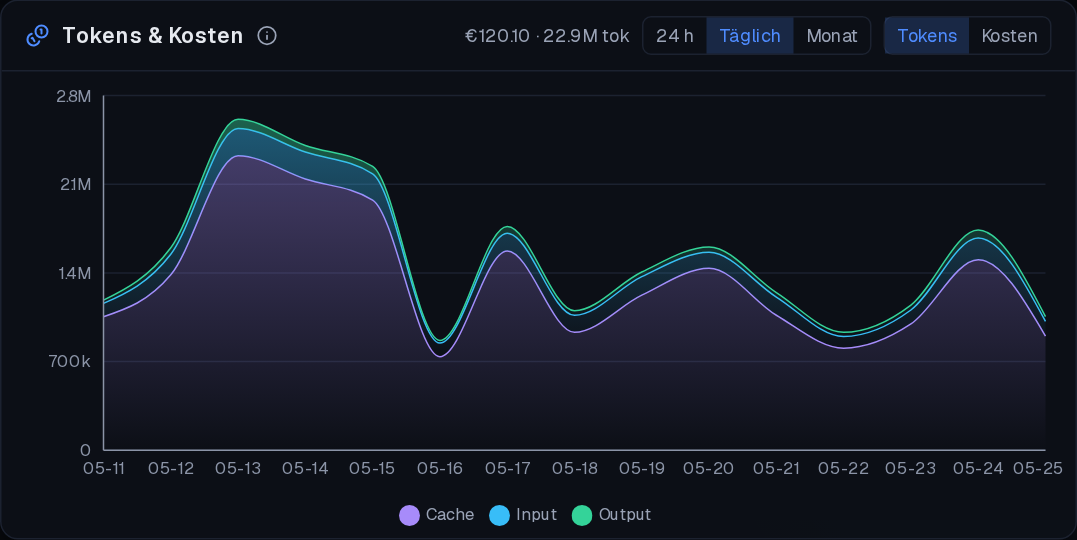Screen dimensions: 1077x540
Task: Click the €120.10 · 22.9M tok summary
Action: pos(547,36)
